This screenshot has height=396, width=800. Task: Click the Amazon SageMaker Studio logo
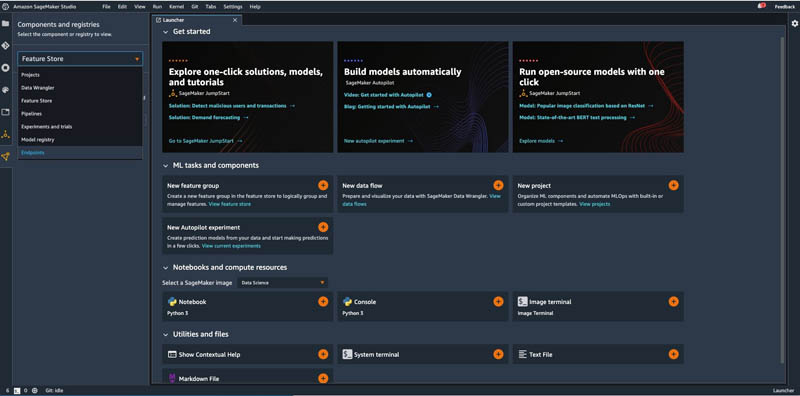pos(6,7)
